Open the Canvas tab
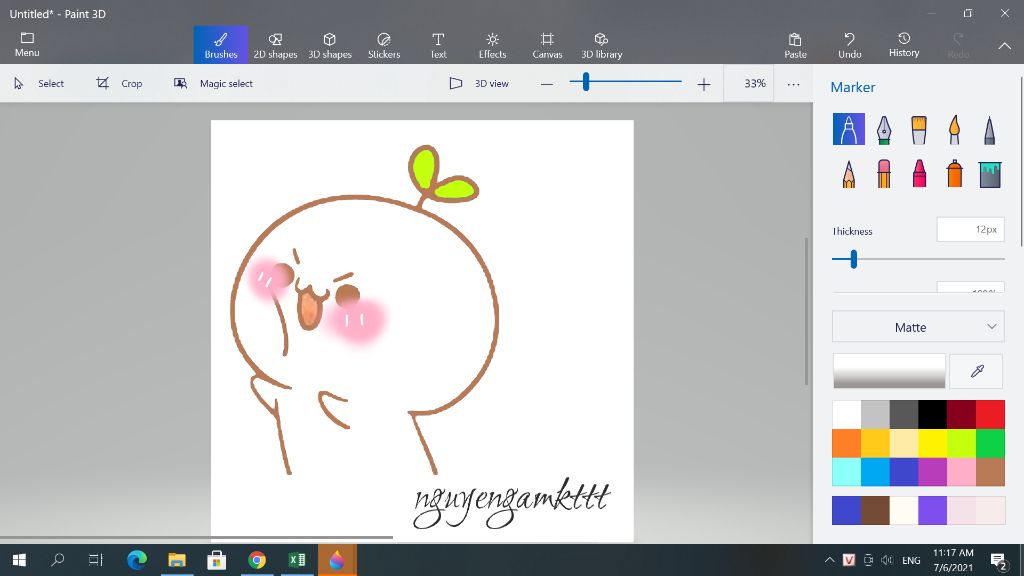The image size is (1024, 576). 547,45
